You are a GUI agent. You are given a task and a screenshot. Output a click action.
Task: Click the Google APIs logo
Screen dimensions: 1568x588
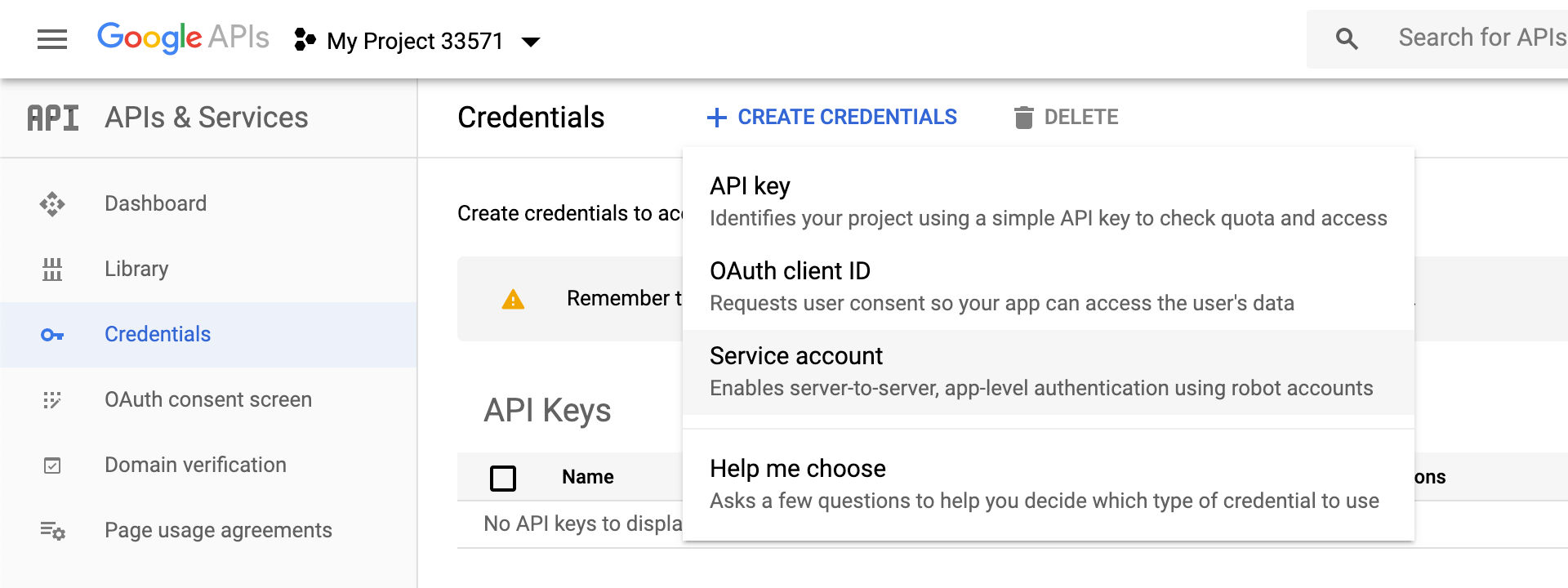[x=183, y=38]
